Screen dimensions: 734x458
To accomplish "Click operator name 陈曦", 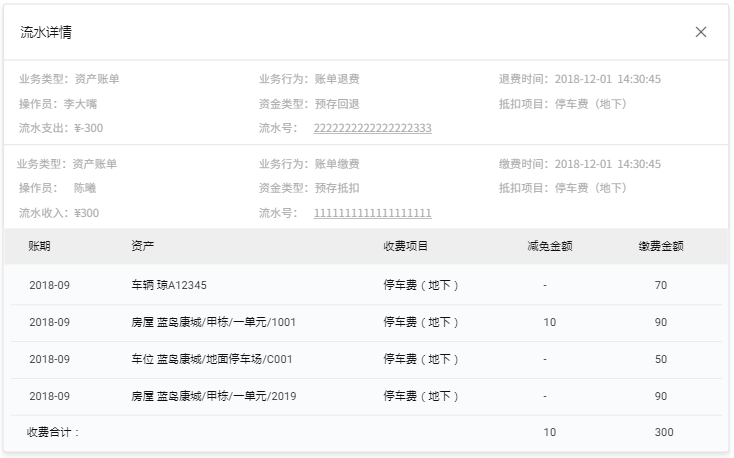I will pos(85,188).
